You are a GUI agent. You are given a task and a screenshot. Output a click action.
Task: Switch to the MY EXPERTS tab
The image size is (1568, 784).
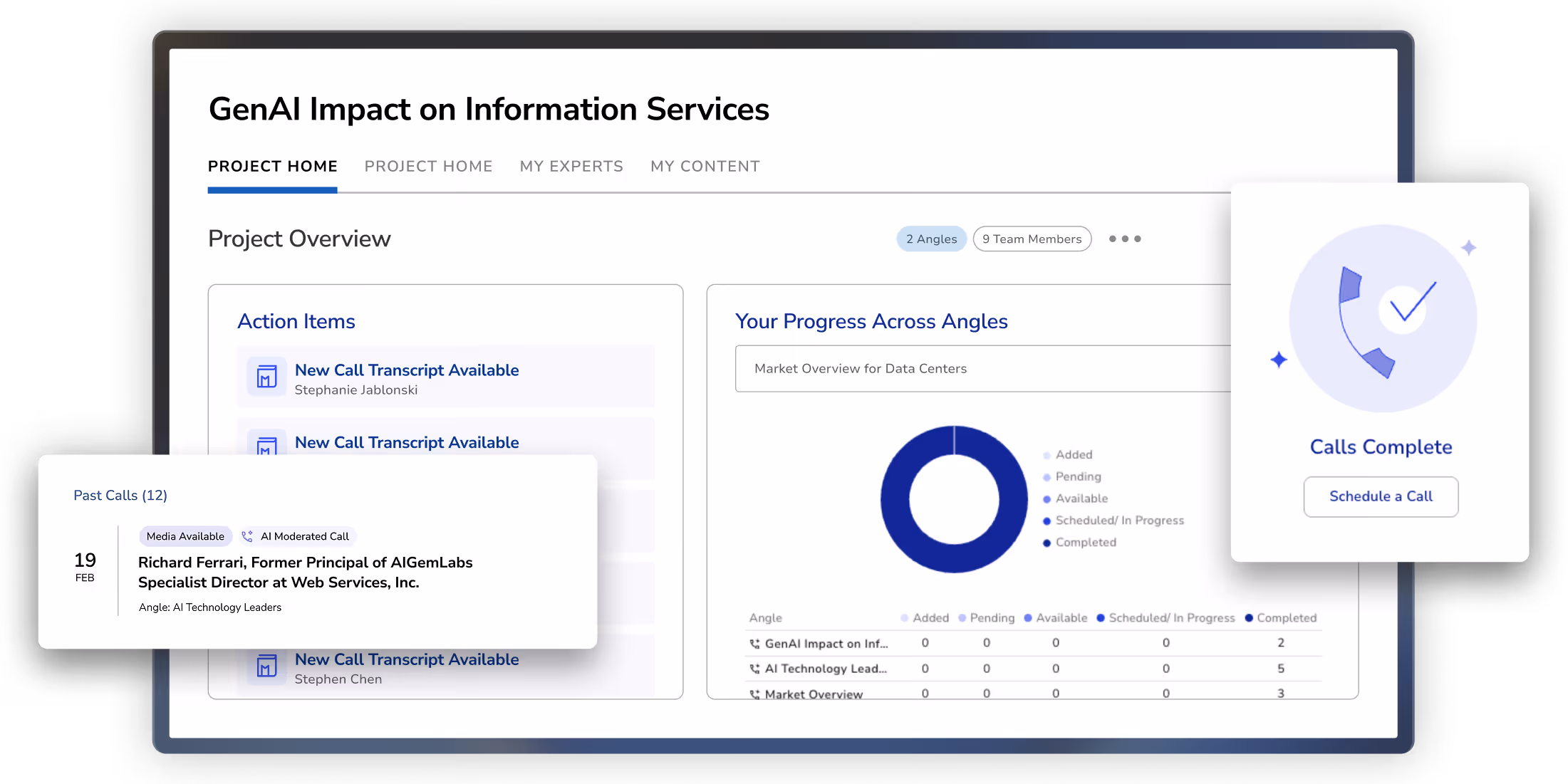tap(571, 166)
